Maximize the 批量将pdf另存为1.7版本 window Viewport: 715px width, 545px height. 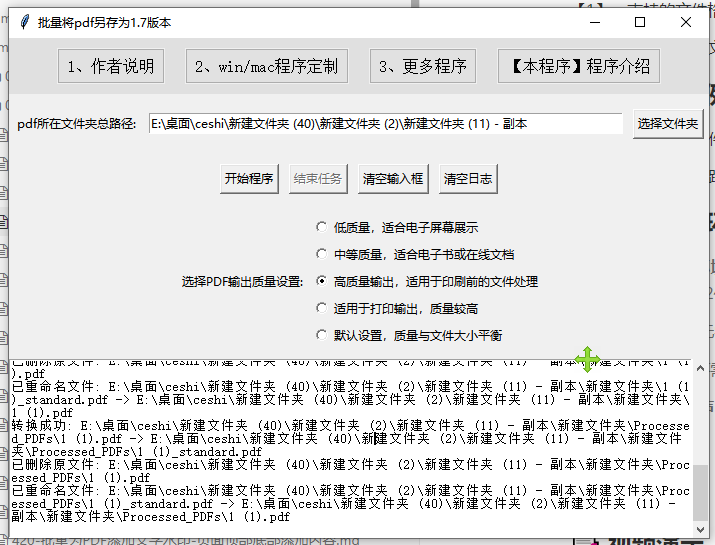click(640, 22)
